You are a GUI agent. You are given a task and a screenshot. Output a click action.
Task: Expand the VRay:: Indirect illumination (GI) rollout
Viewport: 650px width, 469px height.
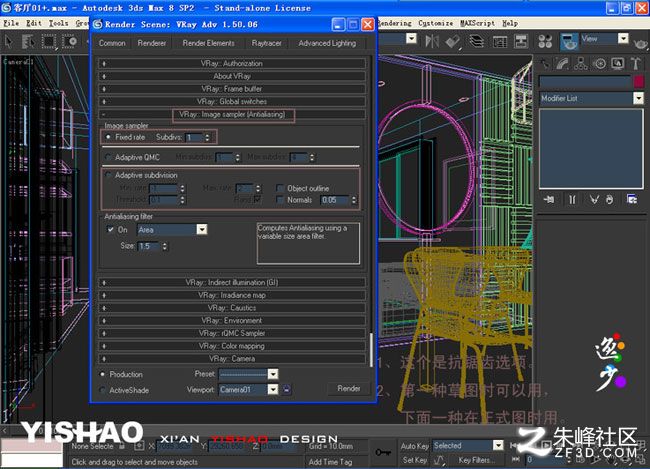coord(232,282)
